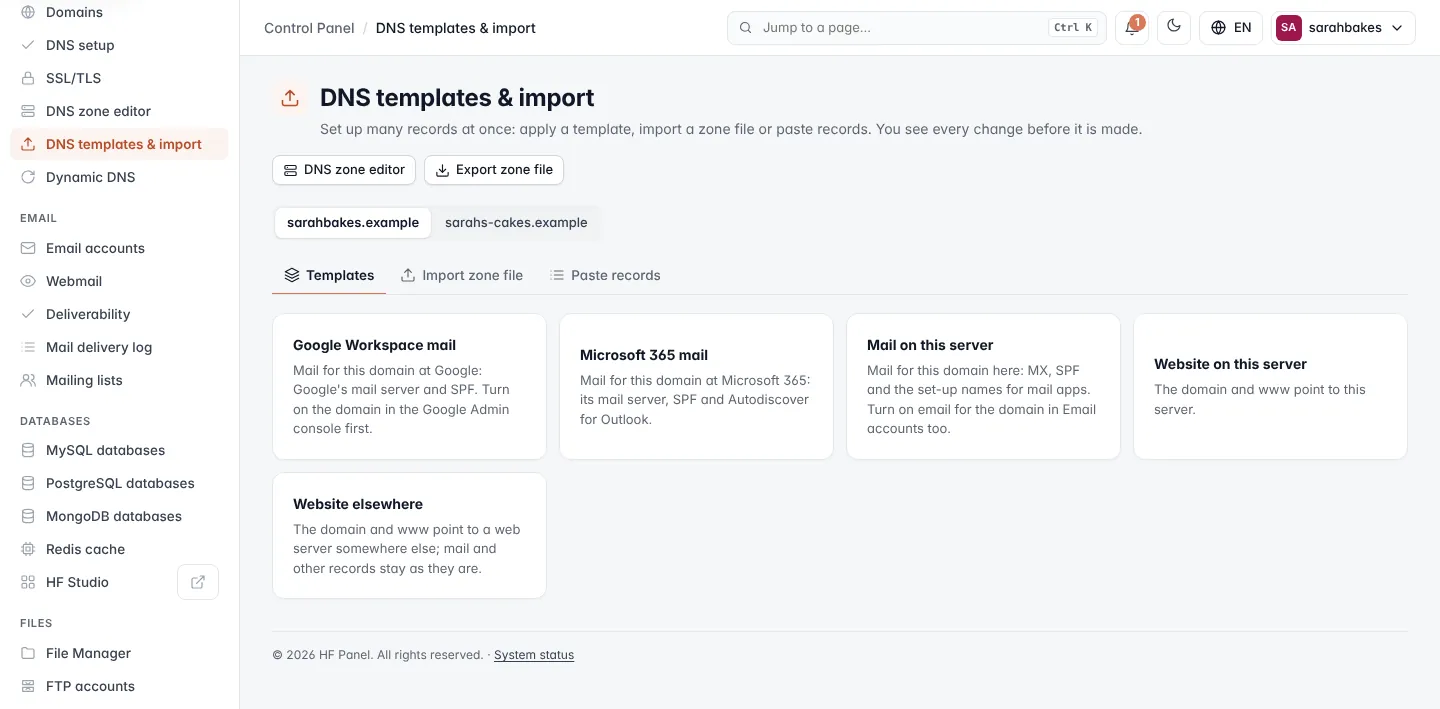Open HF Studio sidebar label
The image size is (1440, 709).
(77, 582)
